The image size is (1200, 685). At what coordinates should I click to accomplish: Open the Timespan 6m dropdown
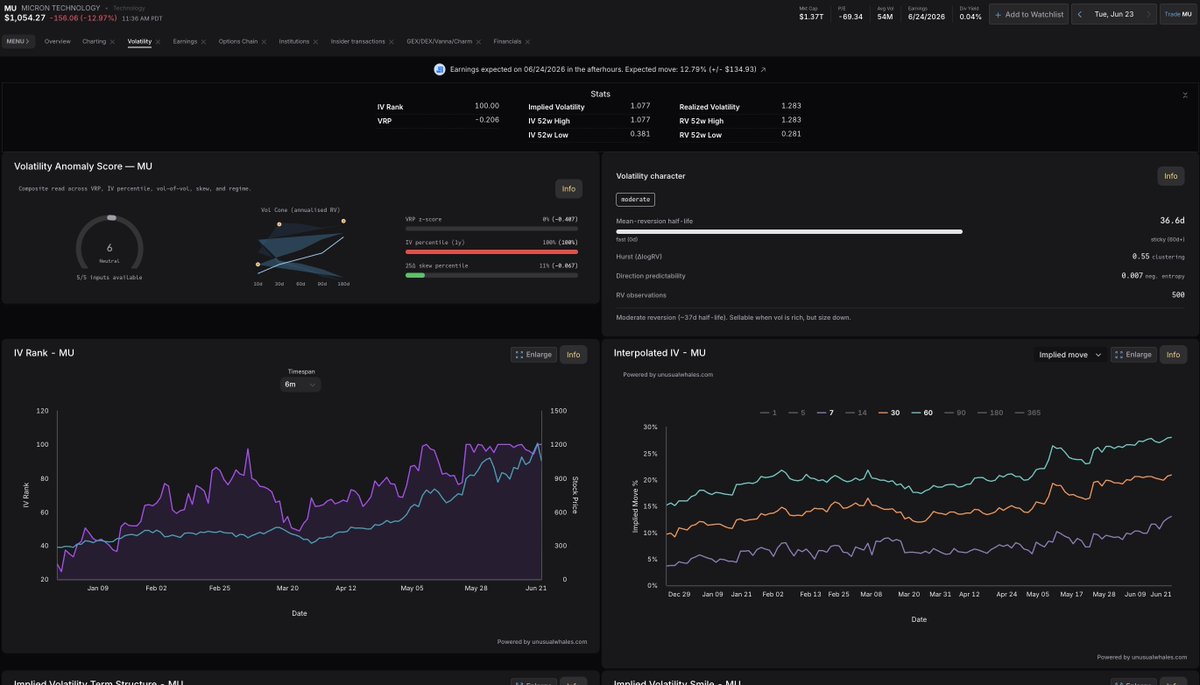click(300, 384)
